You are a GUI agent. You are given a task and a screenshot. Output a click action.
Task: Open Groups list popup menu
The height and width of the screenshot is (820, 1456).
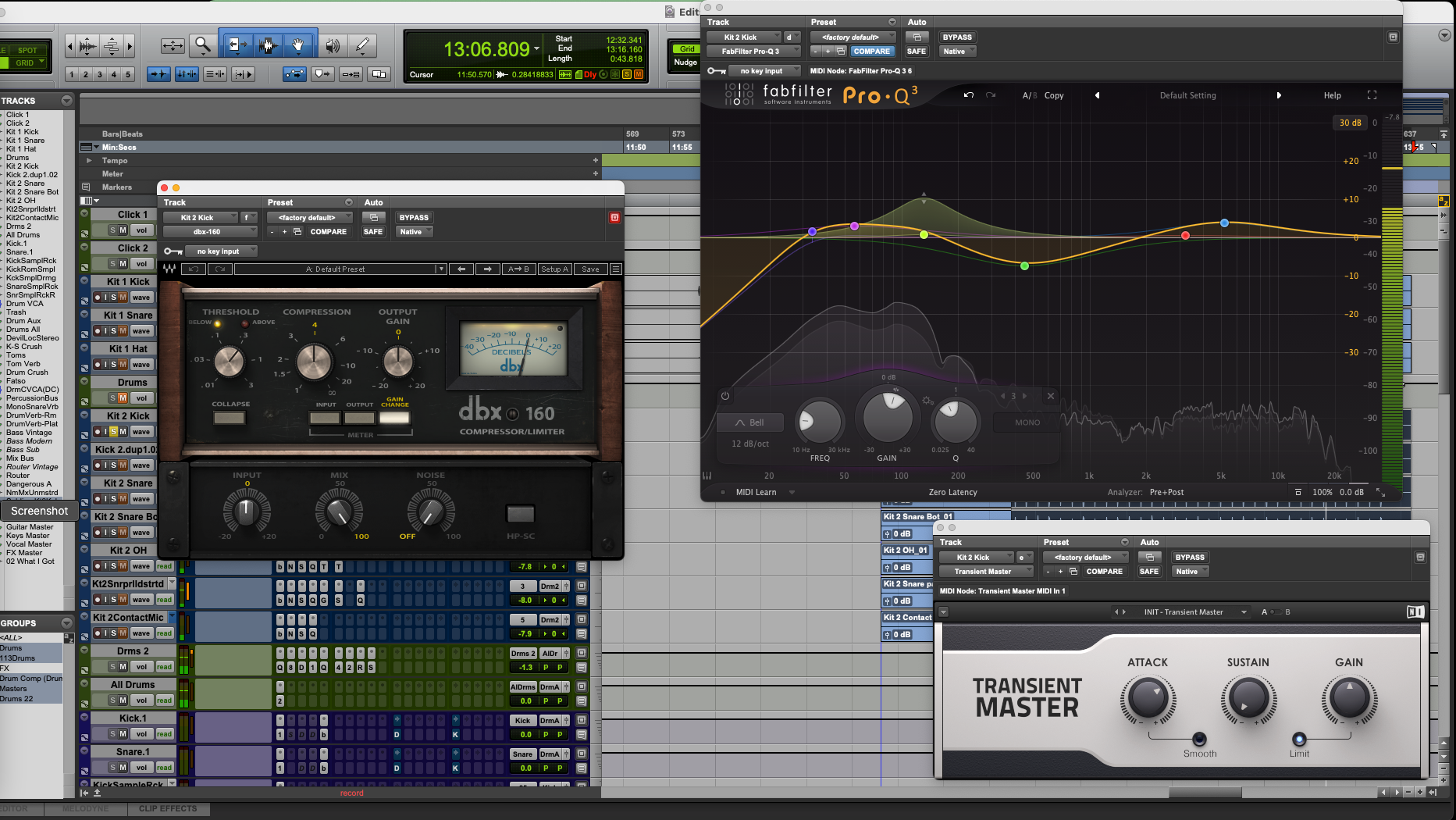[66, 623]
